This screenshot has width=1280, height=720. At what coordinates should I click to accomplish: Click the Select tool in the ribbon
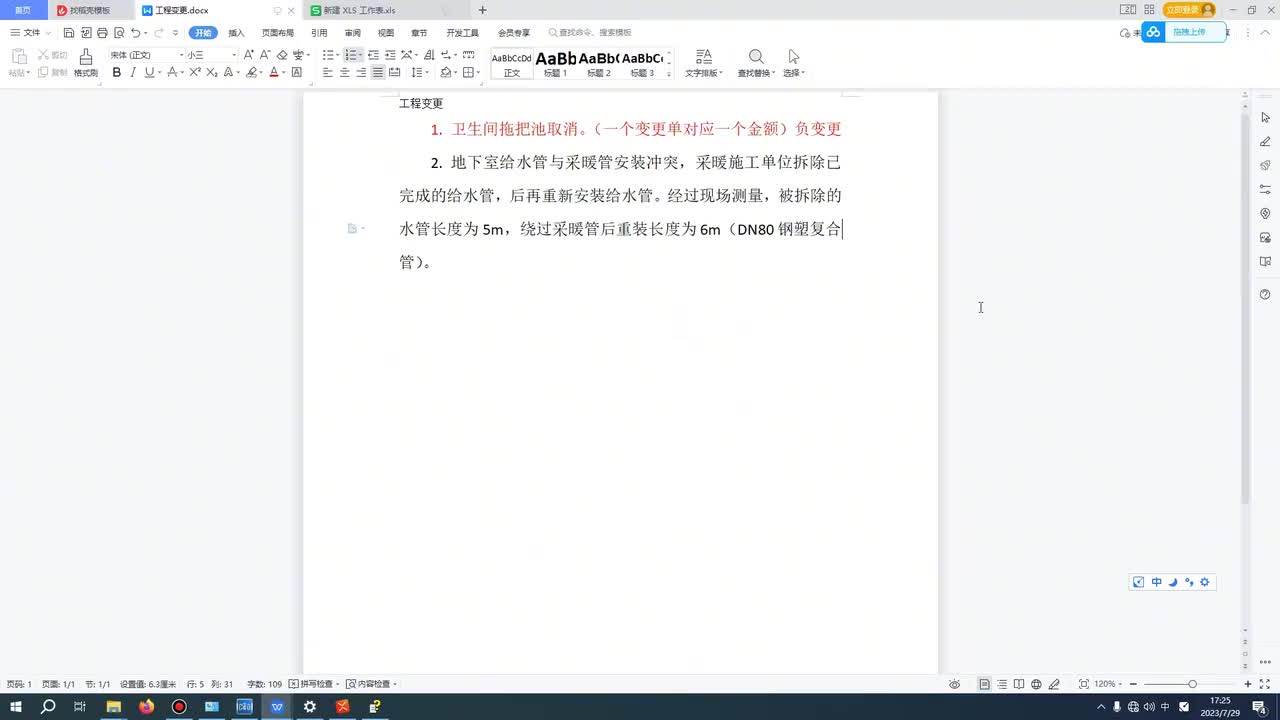pos(793,63)
